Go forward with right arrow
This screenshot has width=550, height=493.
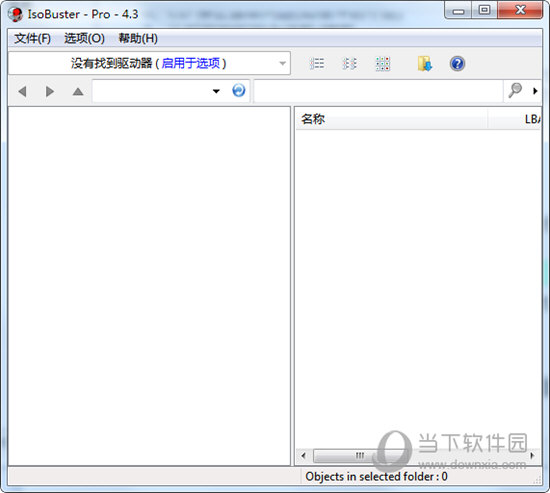click(50, 91)
